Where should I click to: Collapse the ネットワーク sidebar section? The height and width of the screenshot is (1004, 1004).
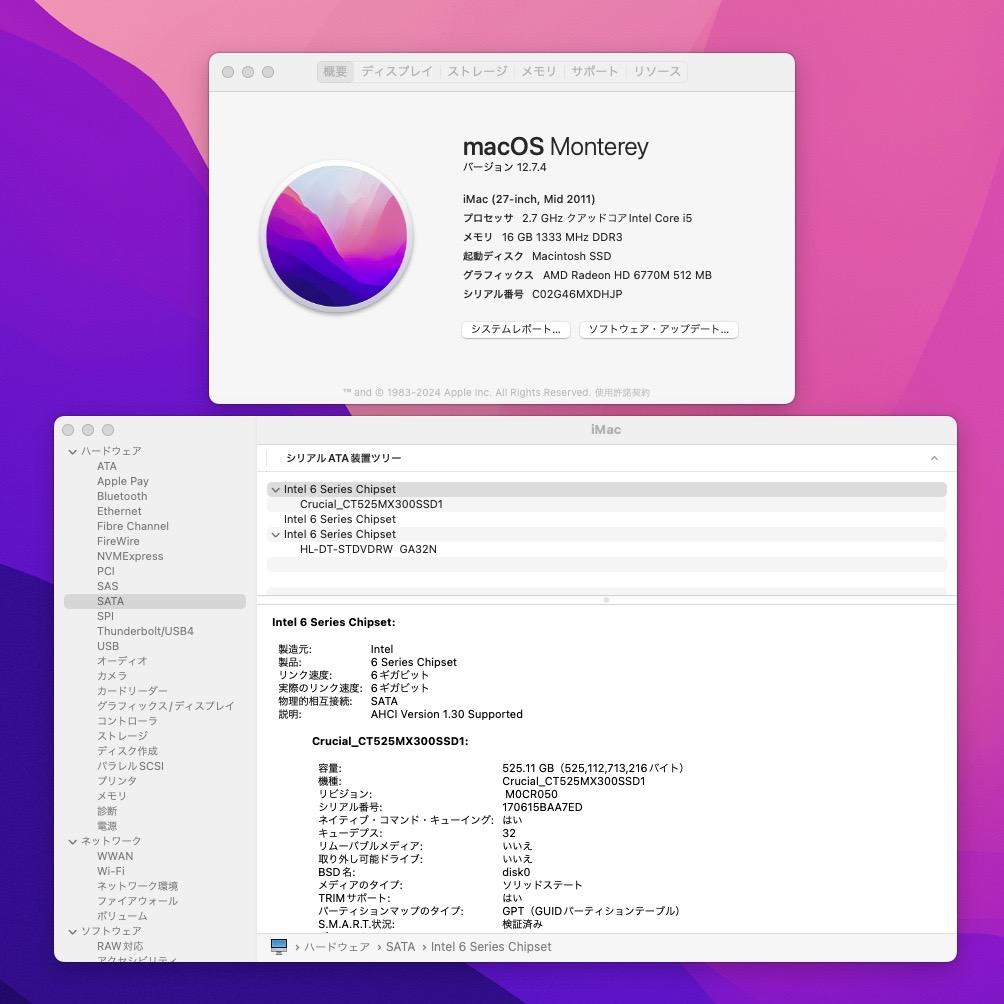(x=72, y=840)
